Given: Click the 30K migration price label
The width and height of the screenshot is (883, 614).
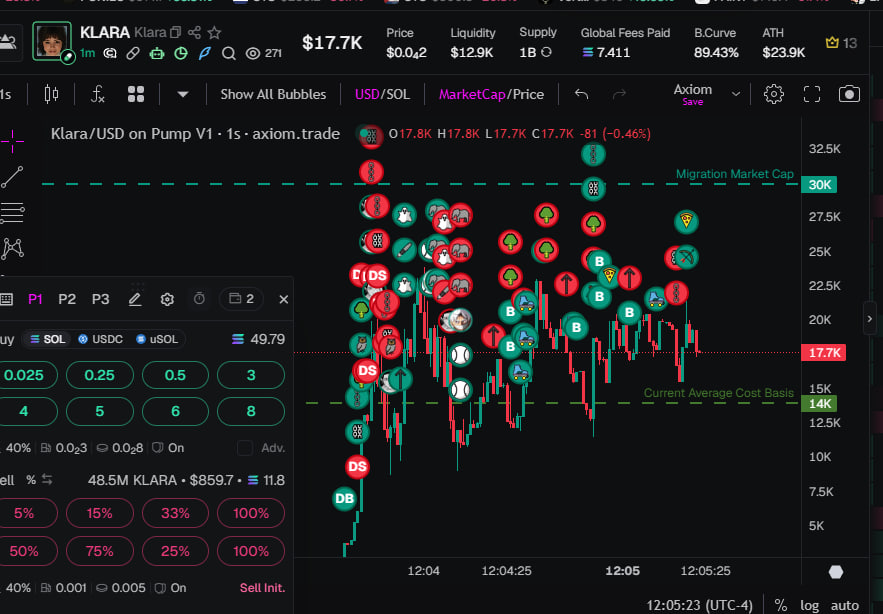Looking at the screenshot, I should coord(819,185).
